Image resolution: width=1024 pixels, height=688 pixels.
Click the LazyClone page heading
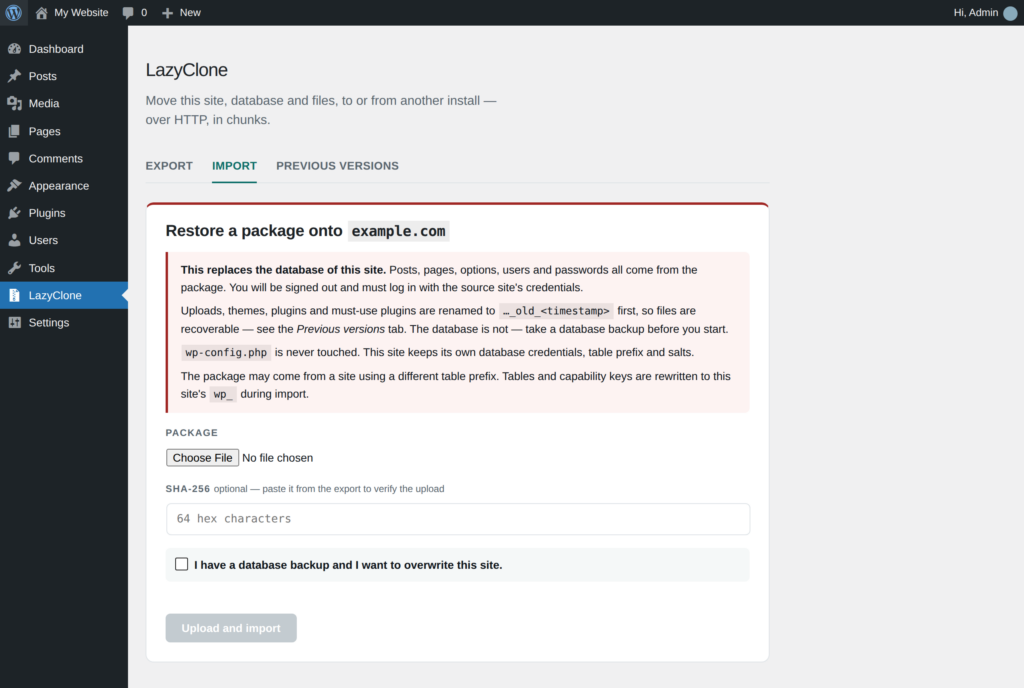187,70
